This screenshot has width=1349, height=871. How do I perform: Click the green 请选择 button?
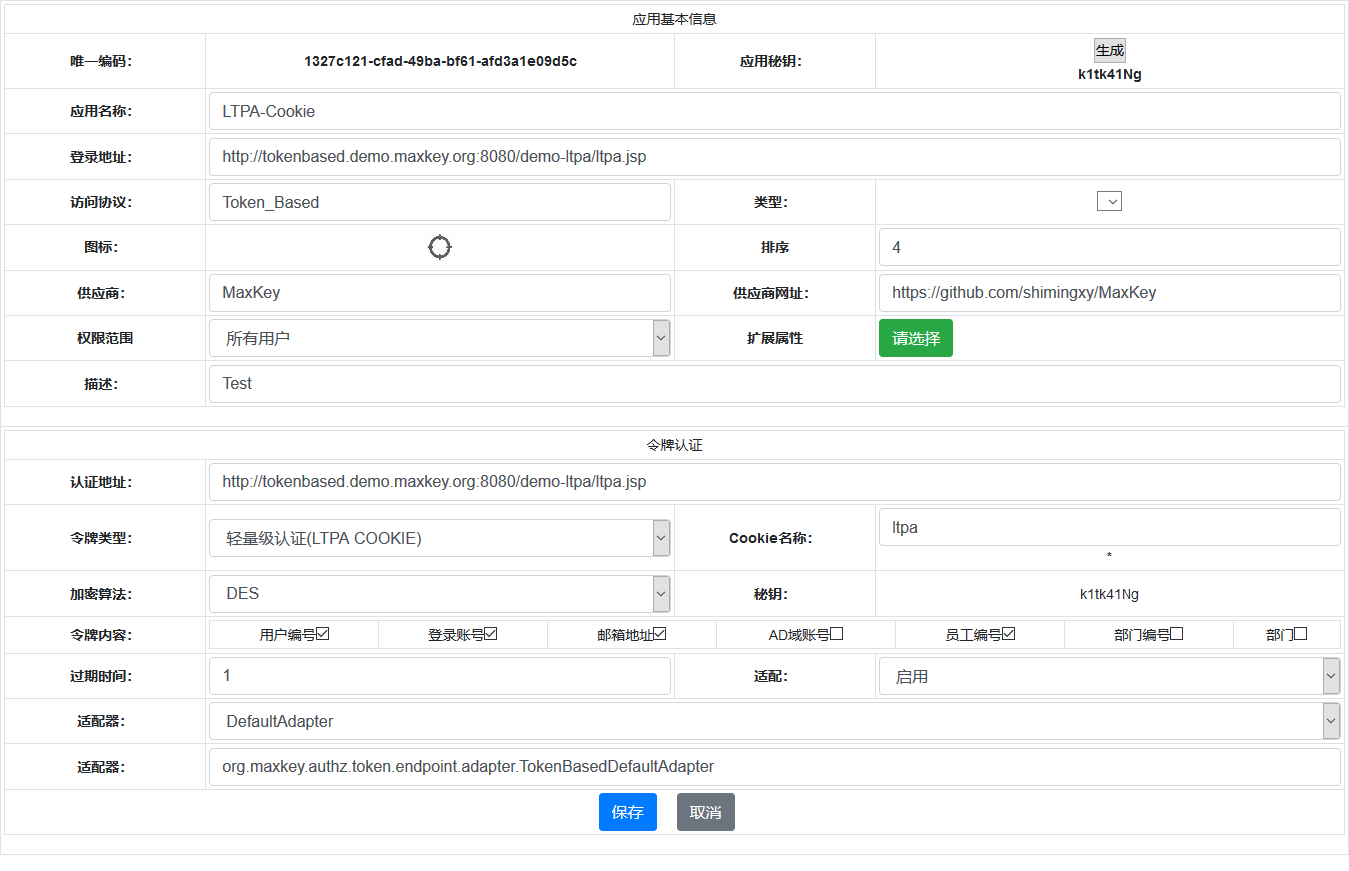[915, 338]
